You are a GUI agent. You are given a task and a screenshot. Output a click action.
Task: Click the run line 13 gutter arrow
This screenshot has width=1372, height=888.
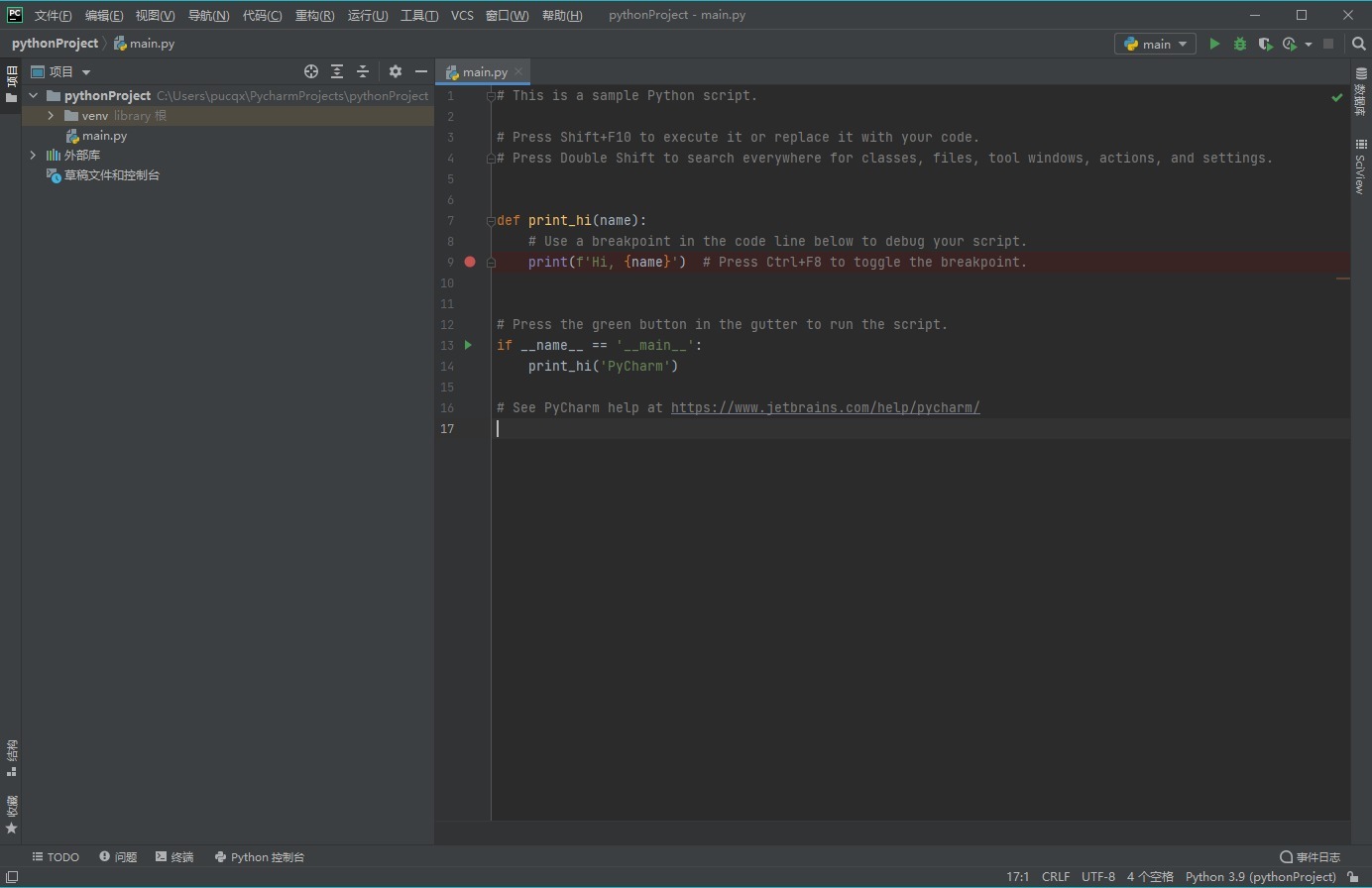pyautogui.click(x=467, y=345)
